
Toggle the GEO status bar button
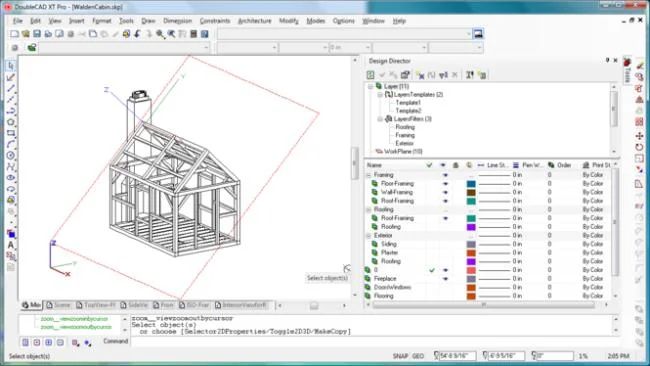click(418, 356)
